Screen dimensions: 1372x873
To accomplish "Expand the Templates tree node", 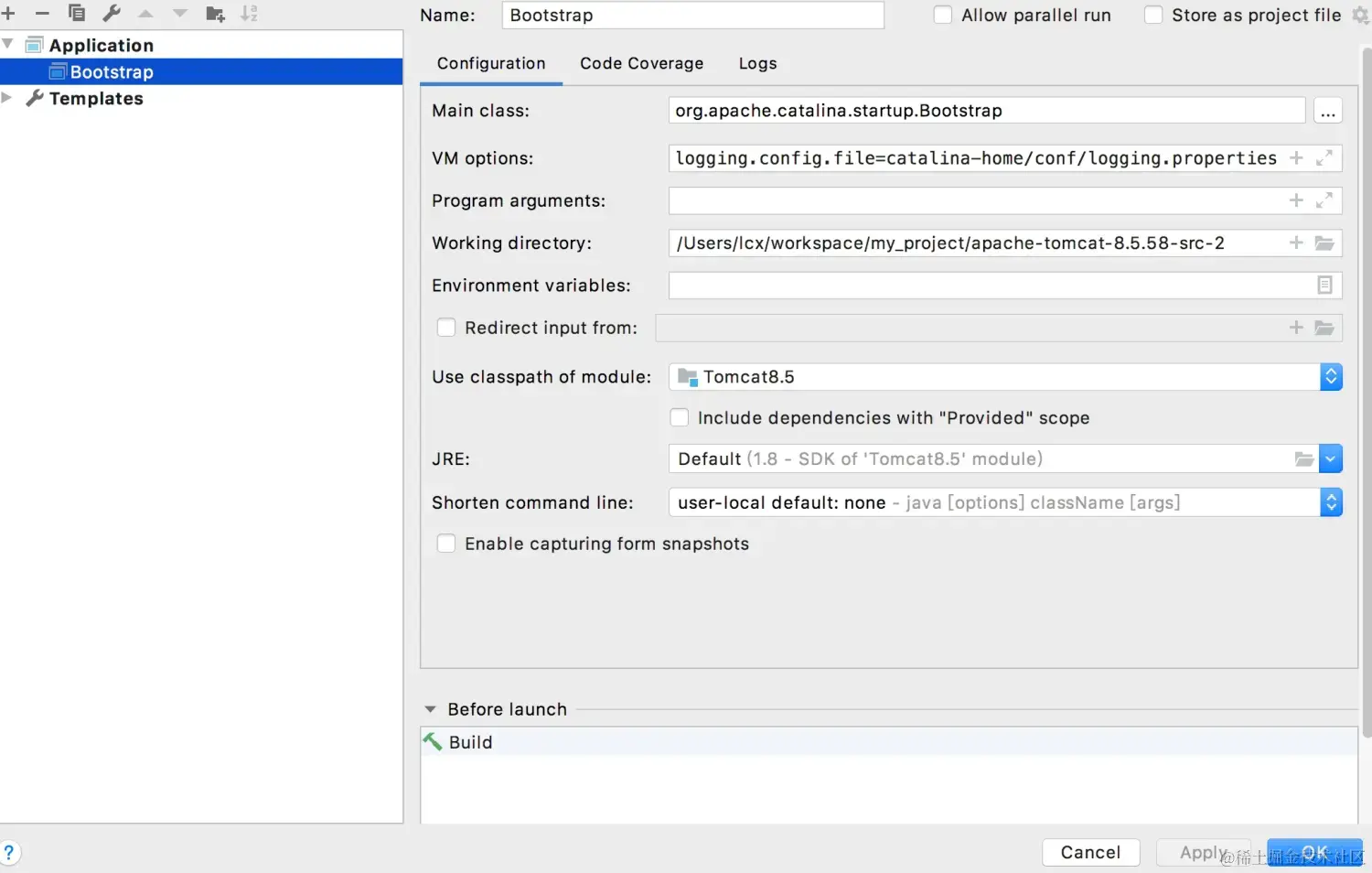I will [7, 98].
